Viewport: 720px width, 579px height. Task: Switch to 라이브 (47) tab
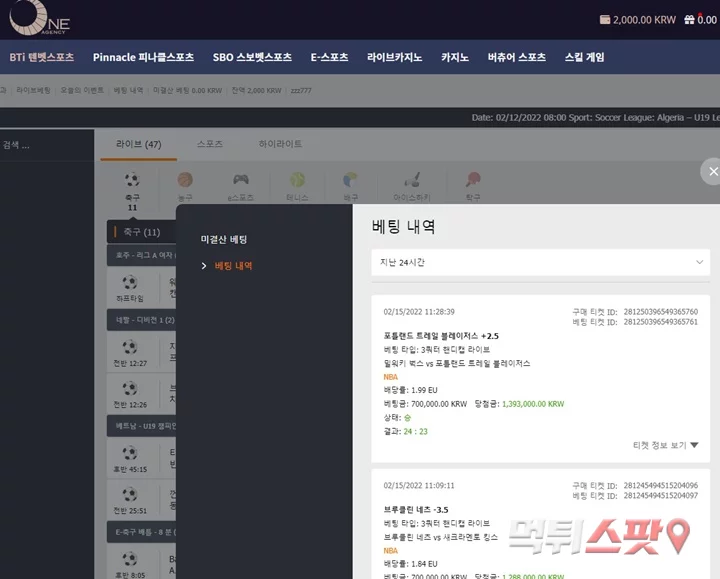(x=139, y=144)
